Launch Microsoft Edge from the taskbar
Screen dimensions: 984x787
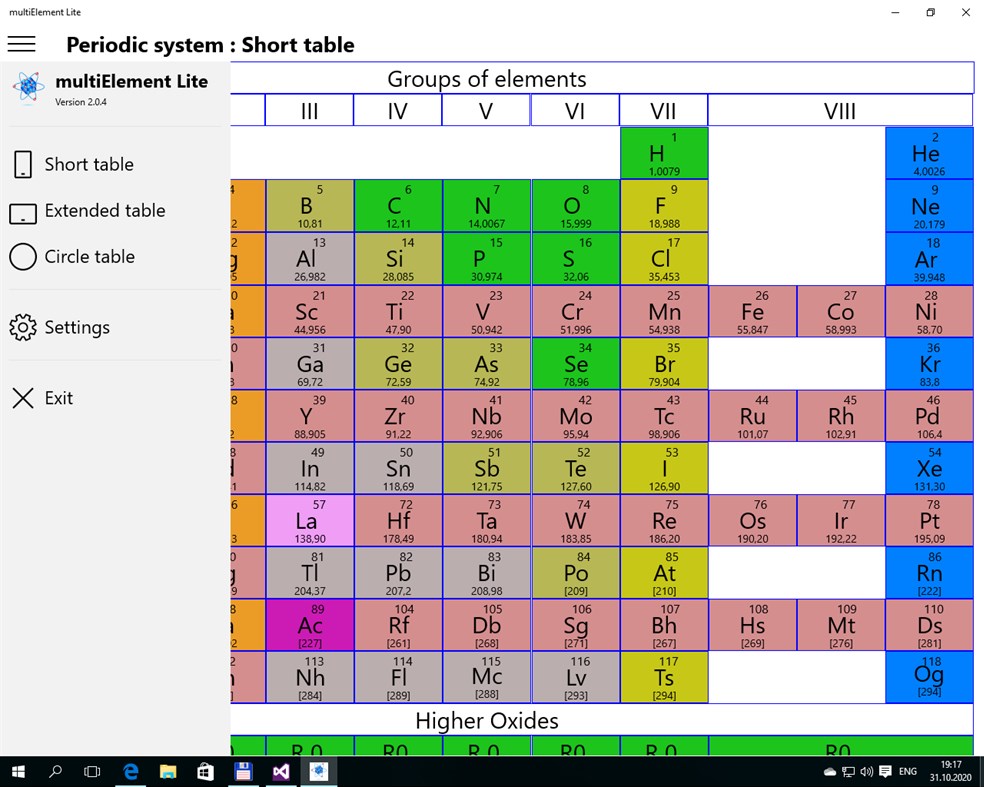coord(130,771)
